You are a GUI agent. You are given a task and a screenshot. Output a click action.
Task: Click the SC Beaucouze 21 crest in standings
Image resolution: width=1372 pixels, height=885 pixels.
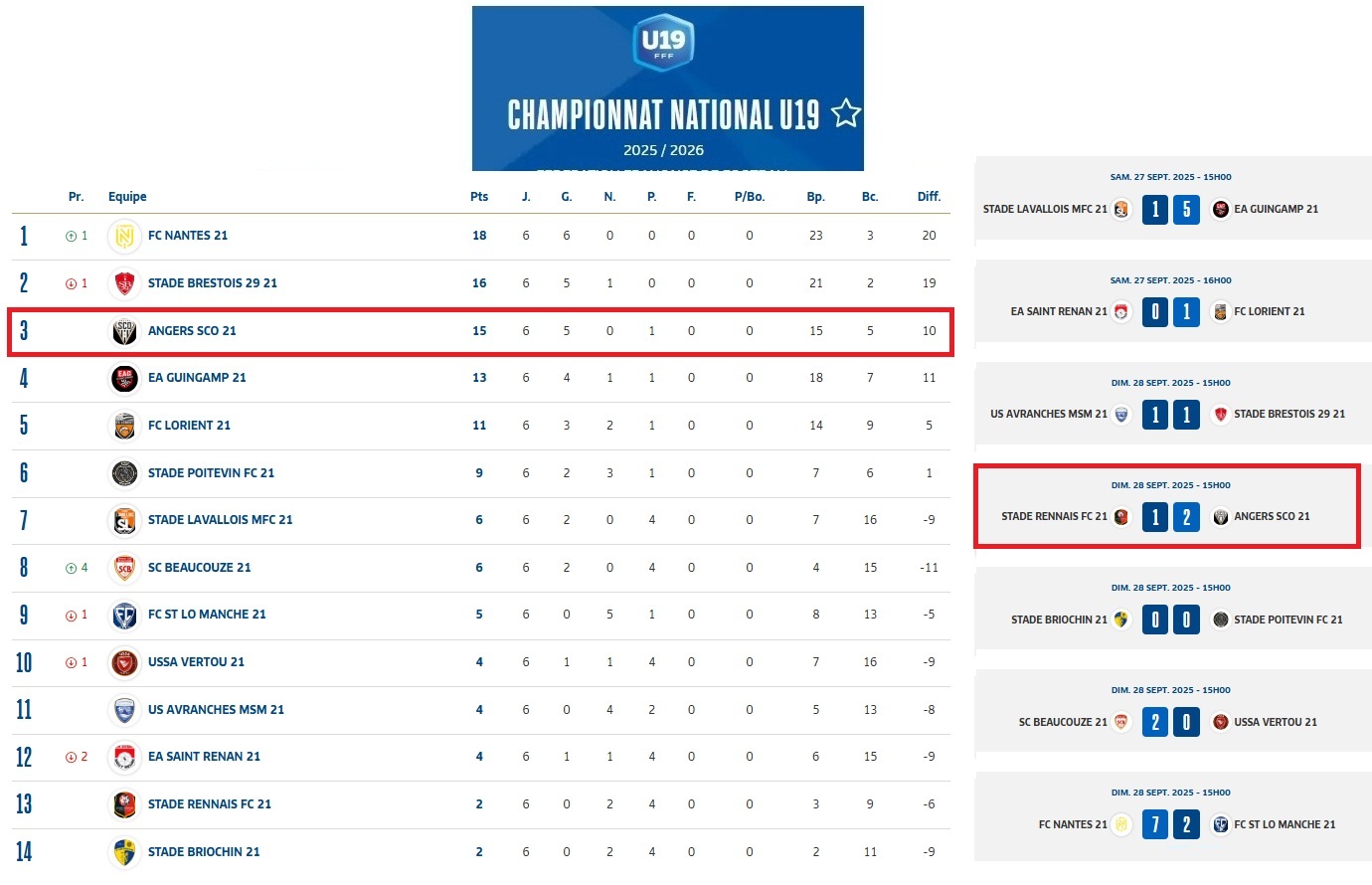(x=124, y=568)
